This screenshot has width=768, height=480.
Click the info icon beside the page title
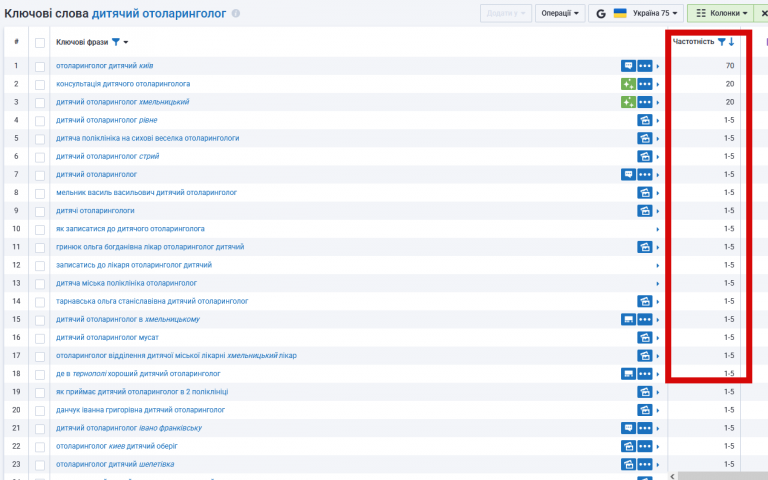[236, 13]
